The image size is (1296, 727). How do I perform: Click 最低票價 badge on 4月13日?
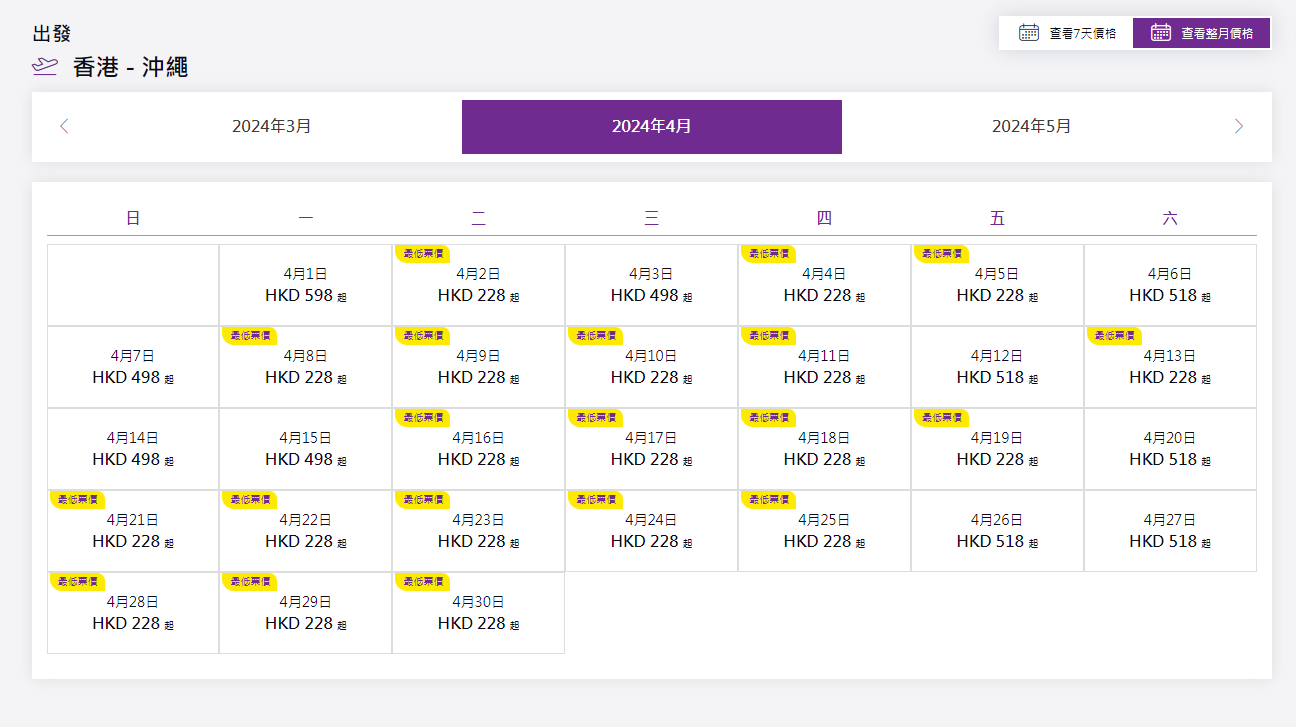(1114, 336)
